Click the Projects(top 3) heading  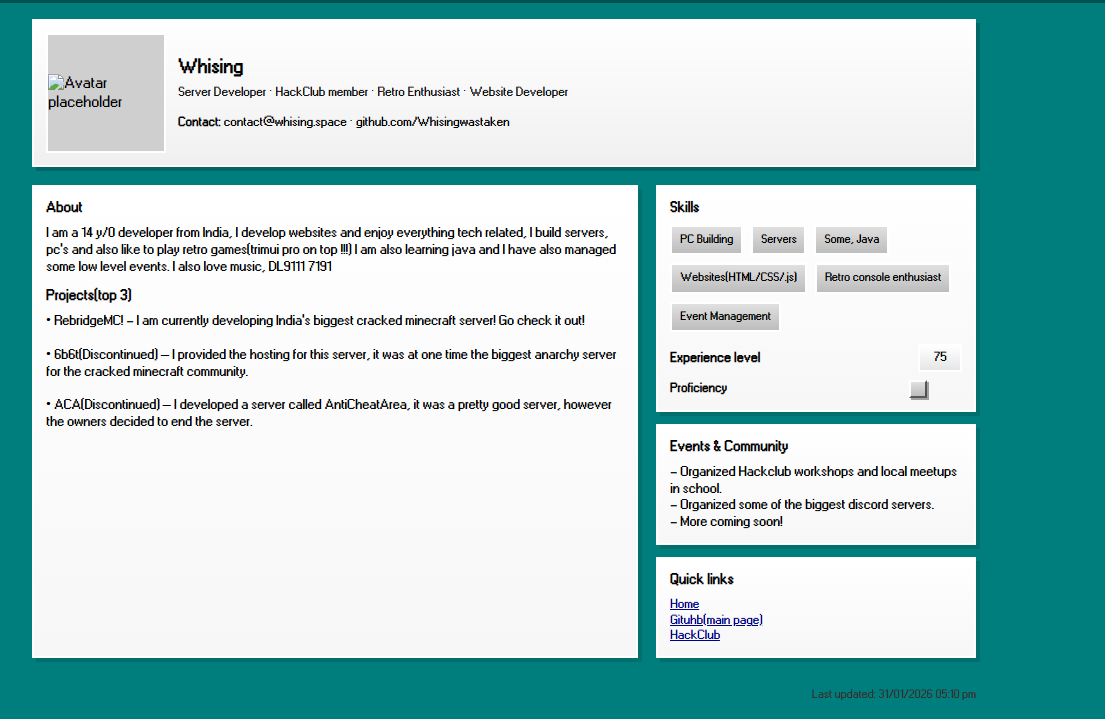[89, 295]
